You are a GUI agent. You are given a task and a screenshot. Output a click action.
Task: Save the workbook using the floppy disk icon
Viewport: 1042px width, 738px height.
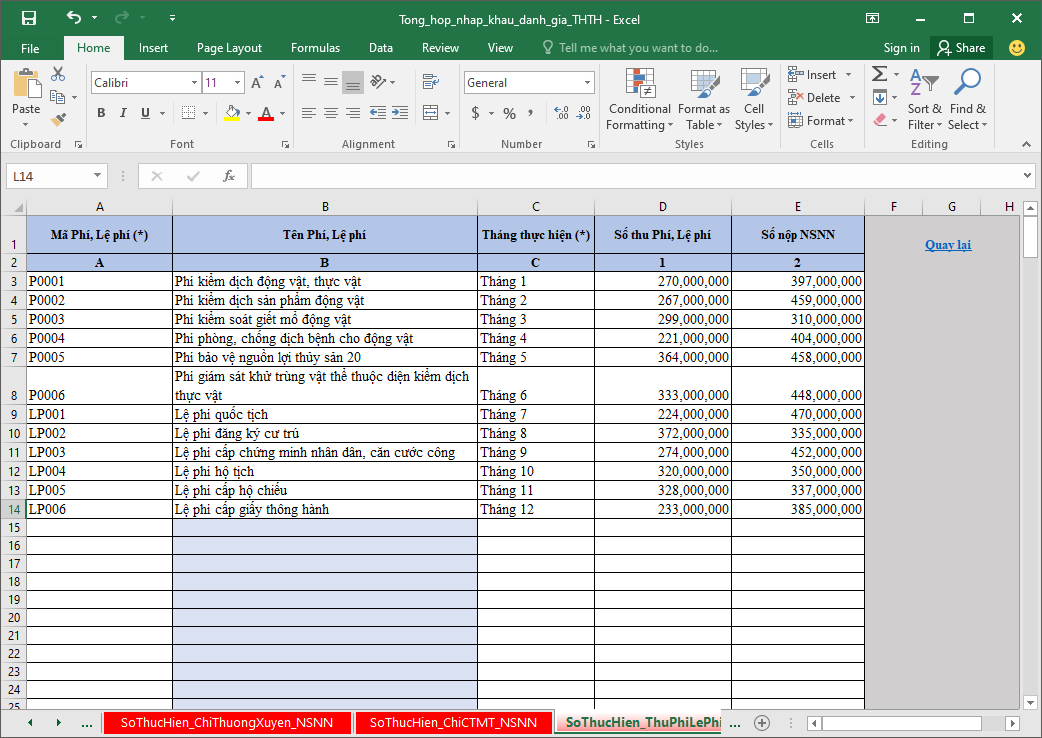[x=29, y=18]
